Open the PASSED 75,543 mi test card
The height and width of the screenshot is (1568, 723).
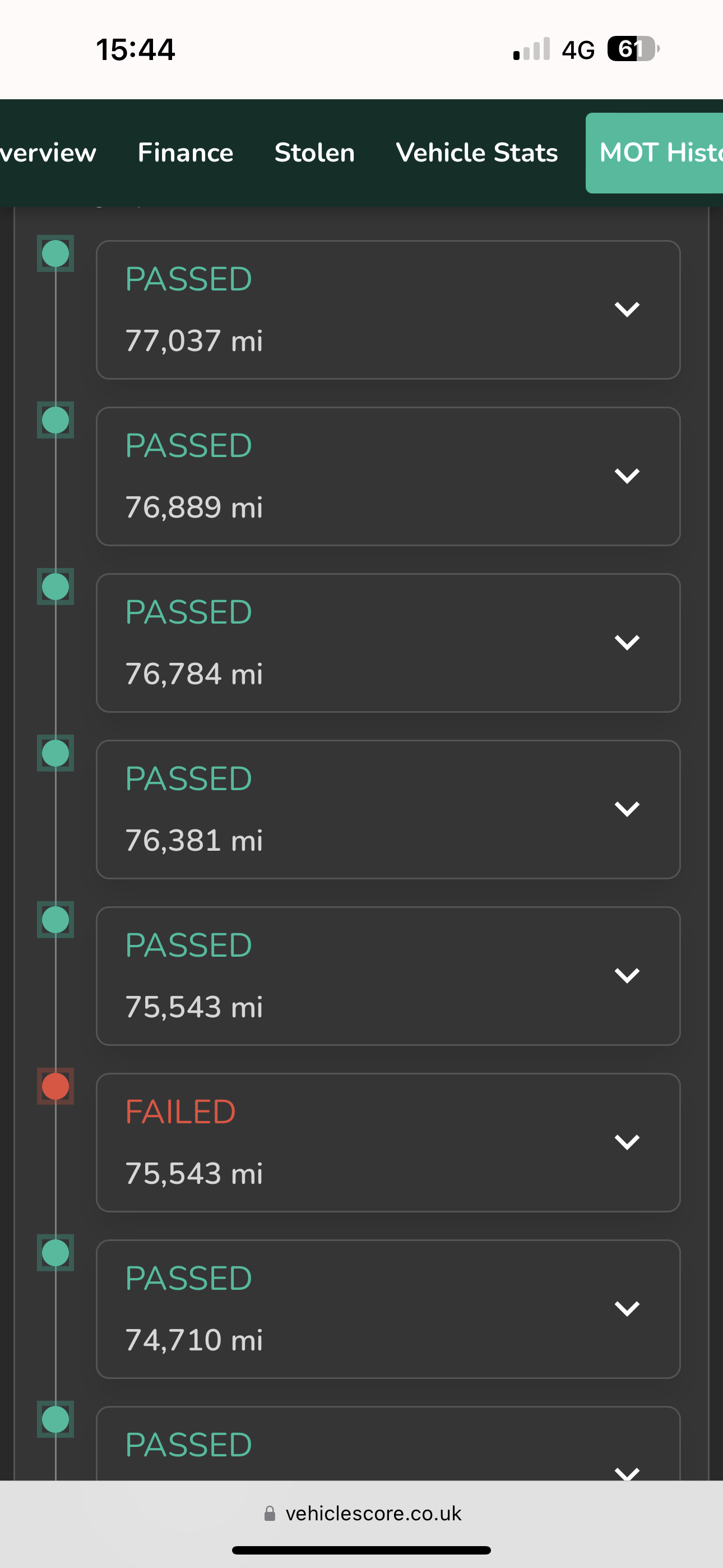click(x=365, y=976)
